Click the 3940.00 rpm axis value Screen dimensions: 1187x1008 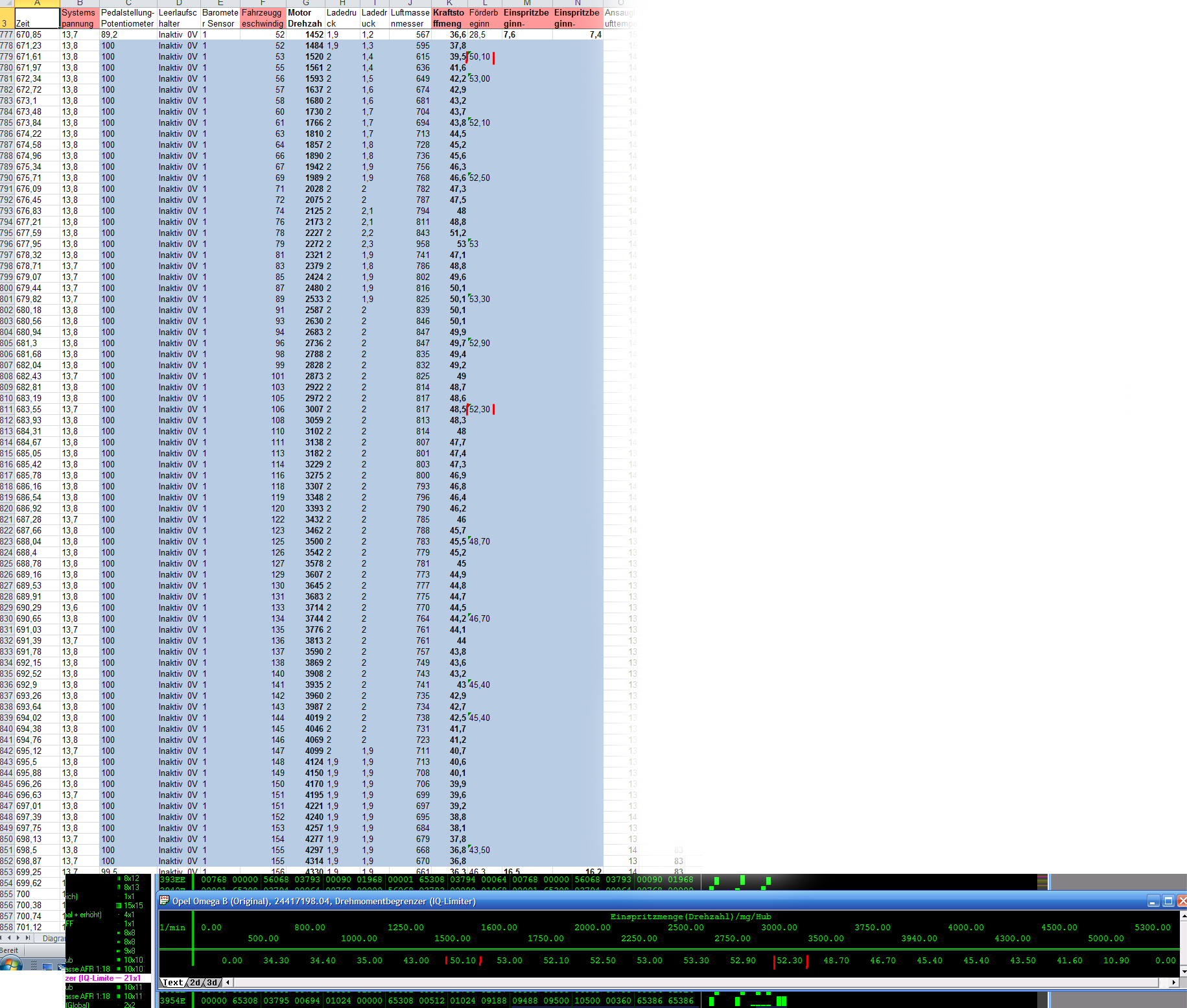(x=919, y=939)
